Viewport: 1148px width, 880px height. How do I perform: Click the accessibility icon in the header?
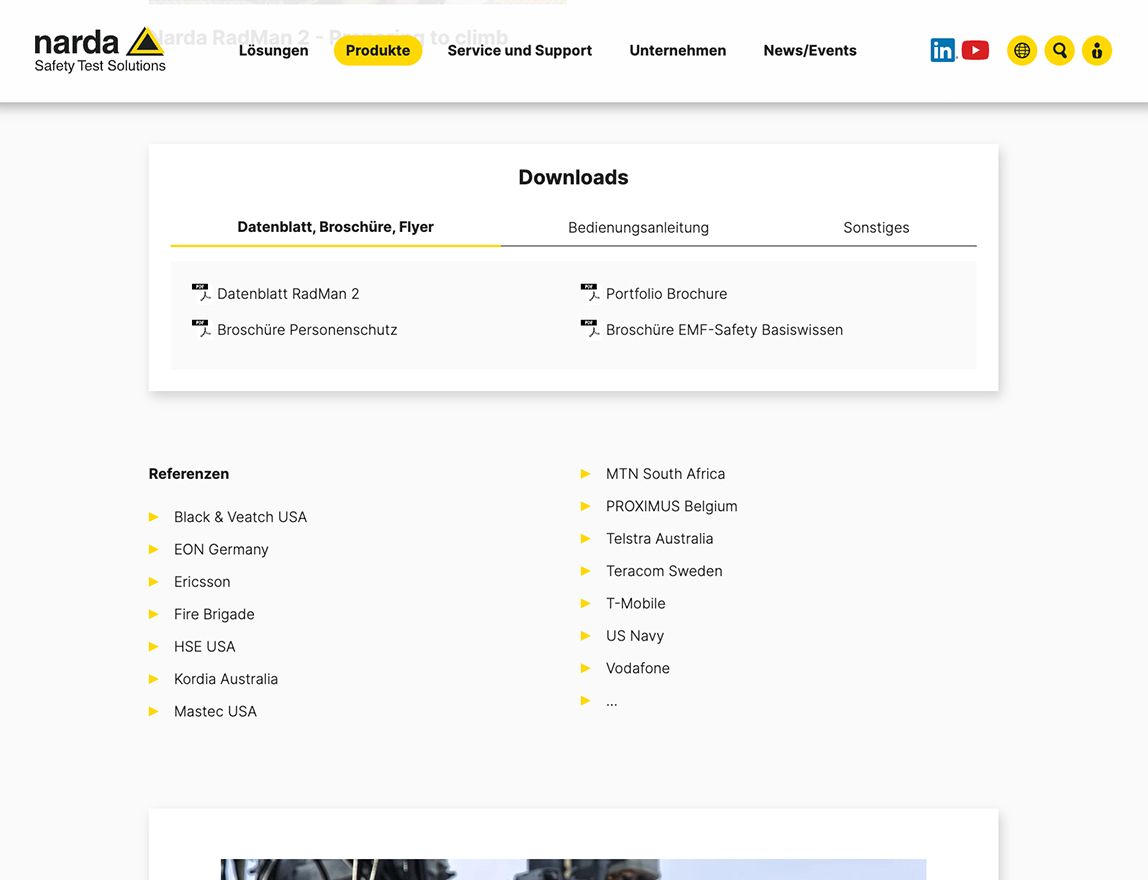(x=1096, y=49)
